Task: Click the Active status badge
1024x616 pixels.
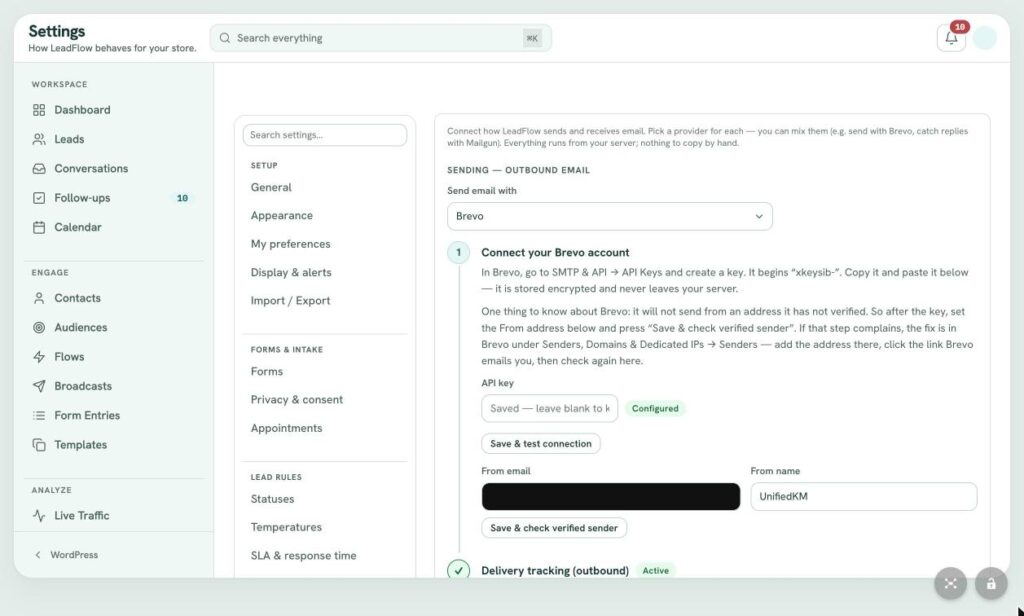Action: pyautogui.click(x=655, y=570)
